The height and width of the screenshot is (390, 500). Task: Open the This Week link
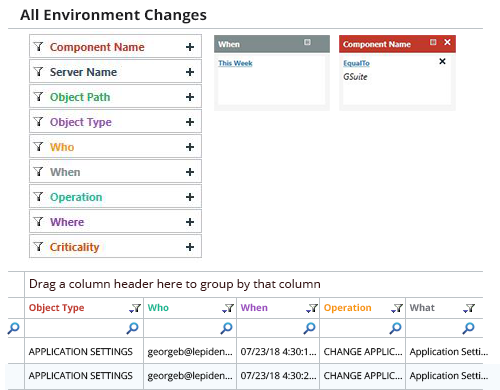[x=235, y=63]
